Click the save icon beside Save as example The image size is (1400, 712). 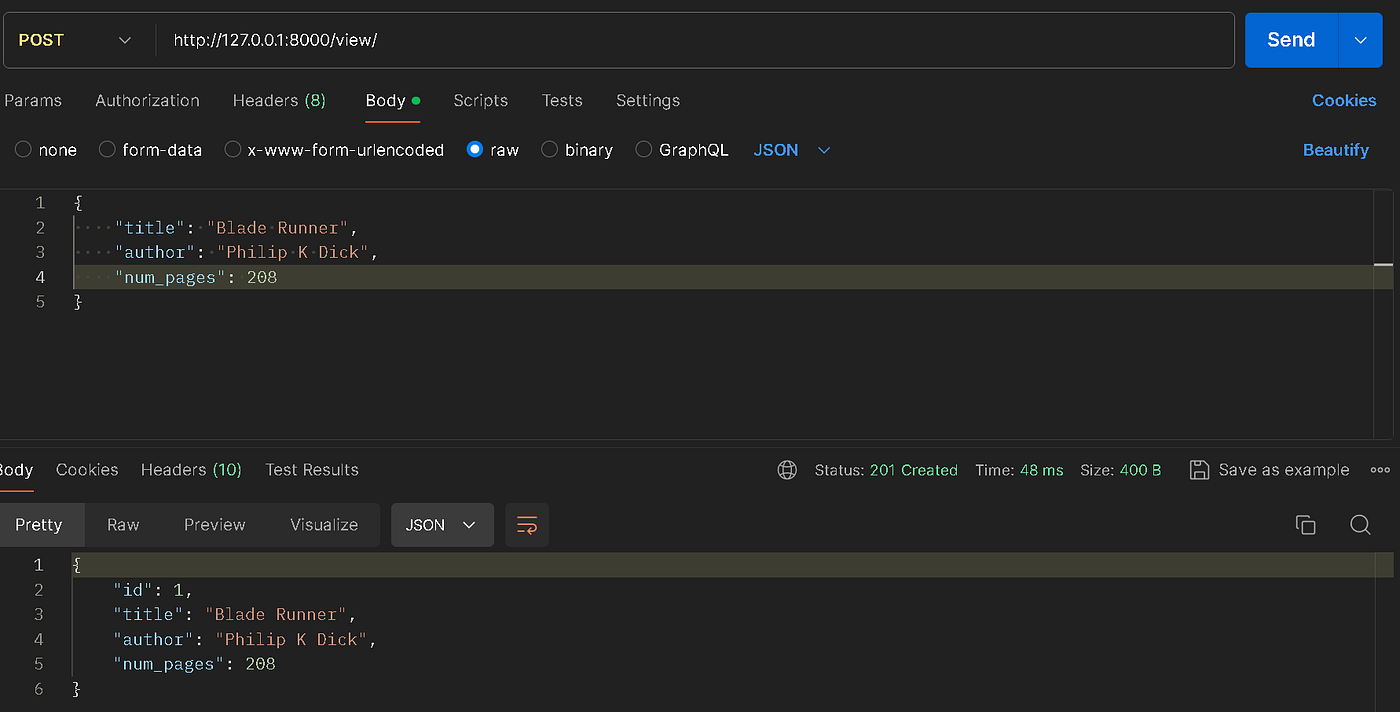click(x=1199, y=470)
